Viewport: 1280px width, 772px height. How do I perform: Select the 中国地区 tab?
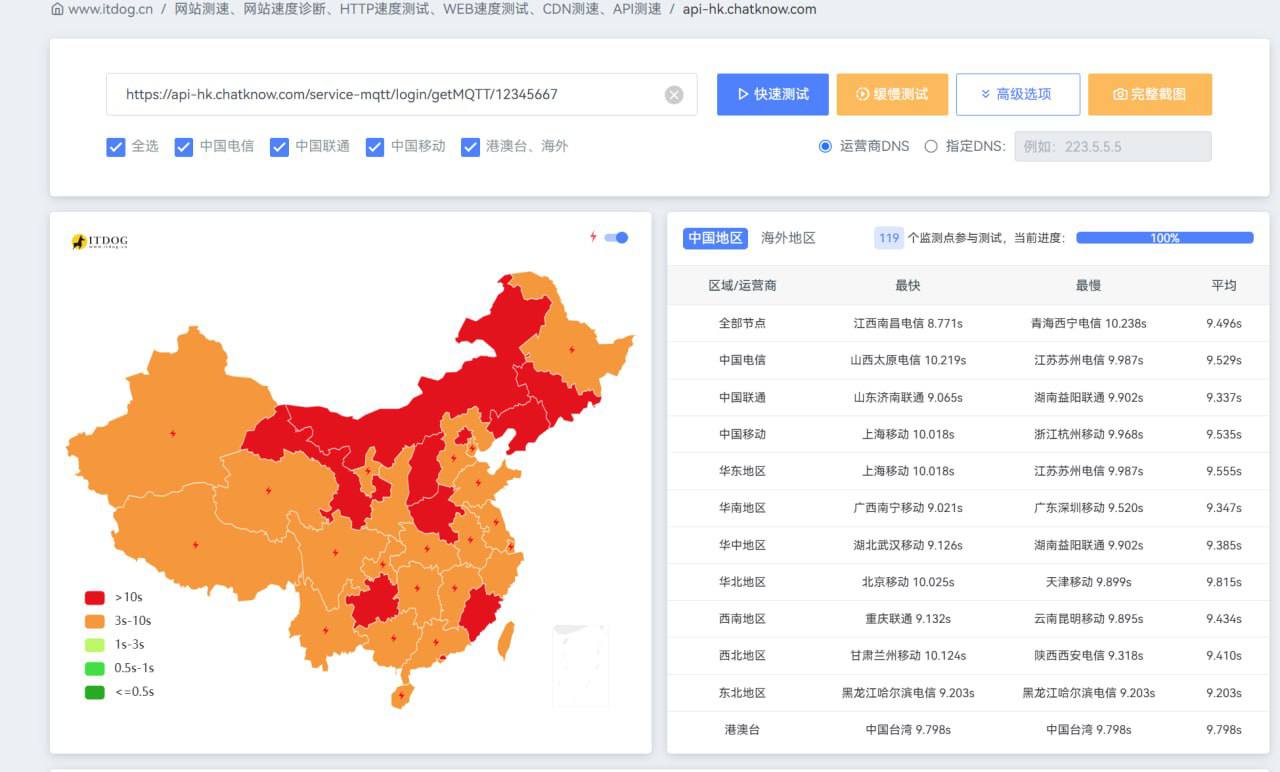pos(715,238)
